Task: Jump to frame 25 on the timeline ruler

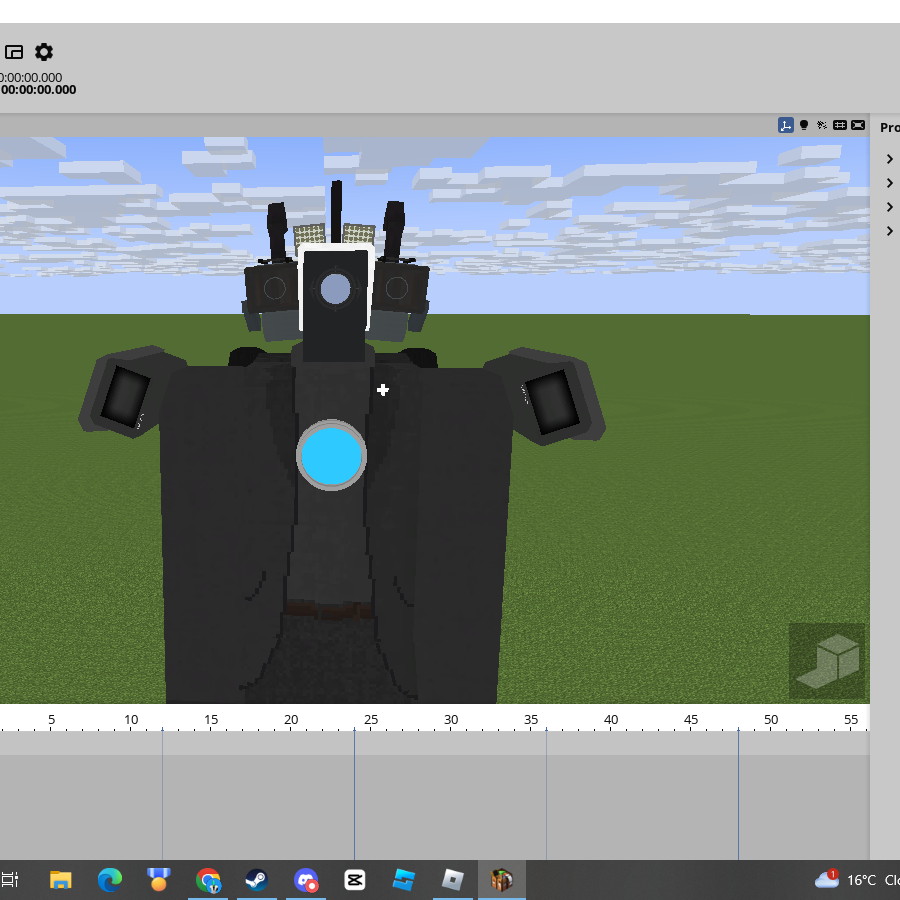Action: click(x=371, y=720)
